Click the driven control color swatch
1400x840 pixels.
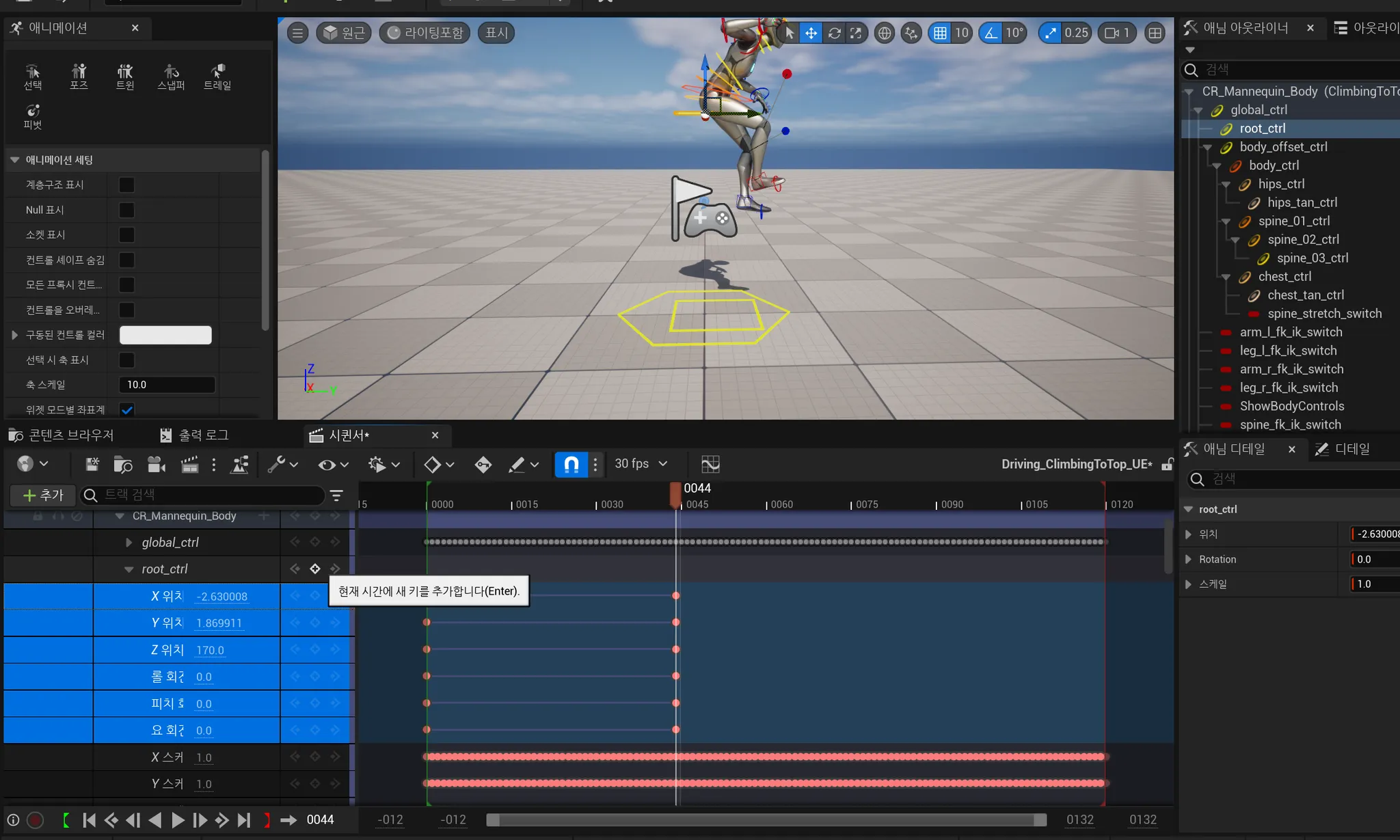[165, 335]
